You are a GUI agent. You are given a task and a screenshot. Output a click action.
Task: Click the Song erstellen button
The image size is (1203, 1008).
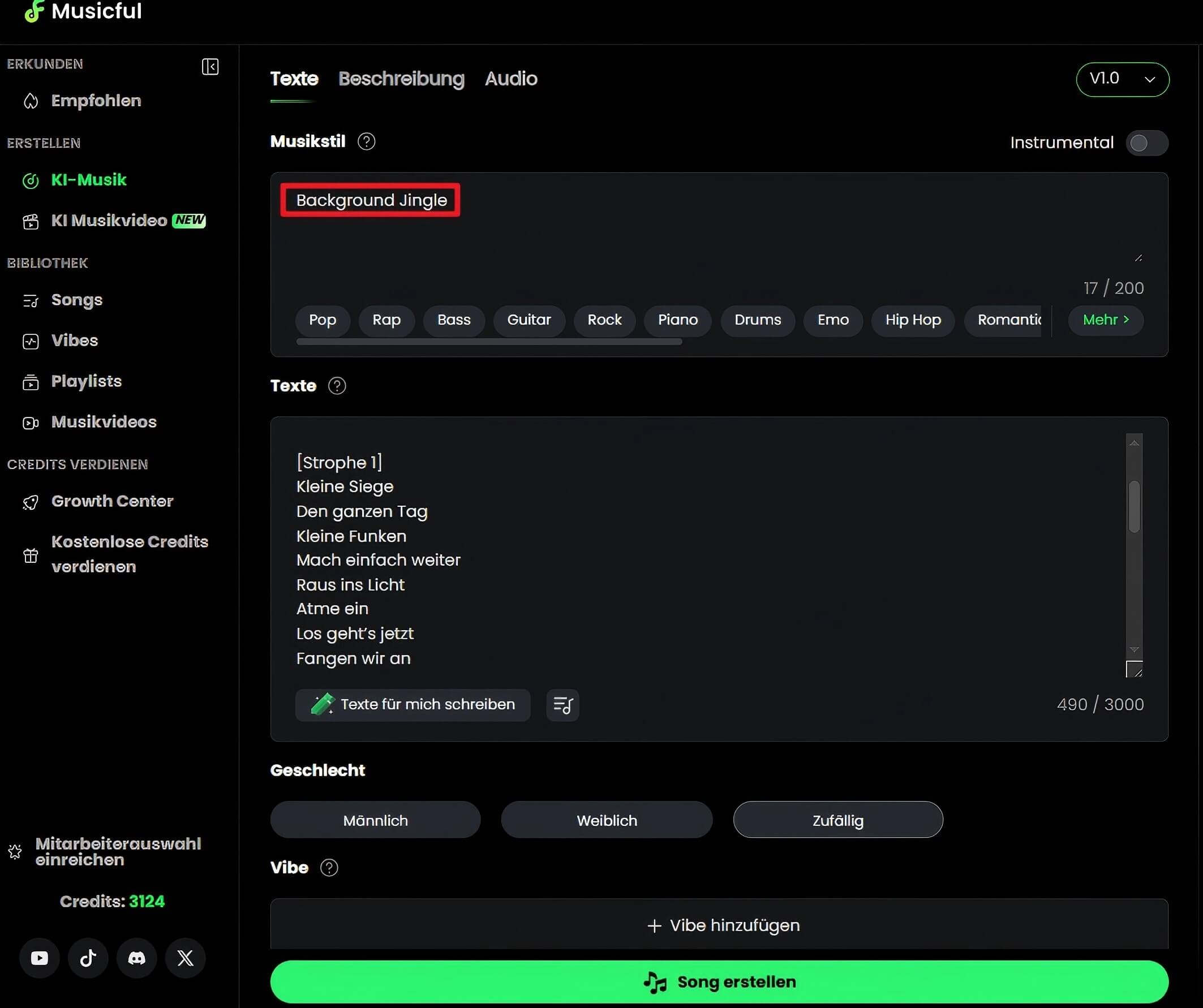pyautogui.click(x=719, y=981)
